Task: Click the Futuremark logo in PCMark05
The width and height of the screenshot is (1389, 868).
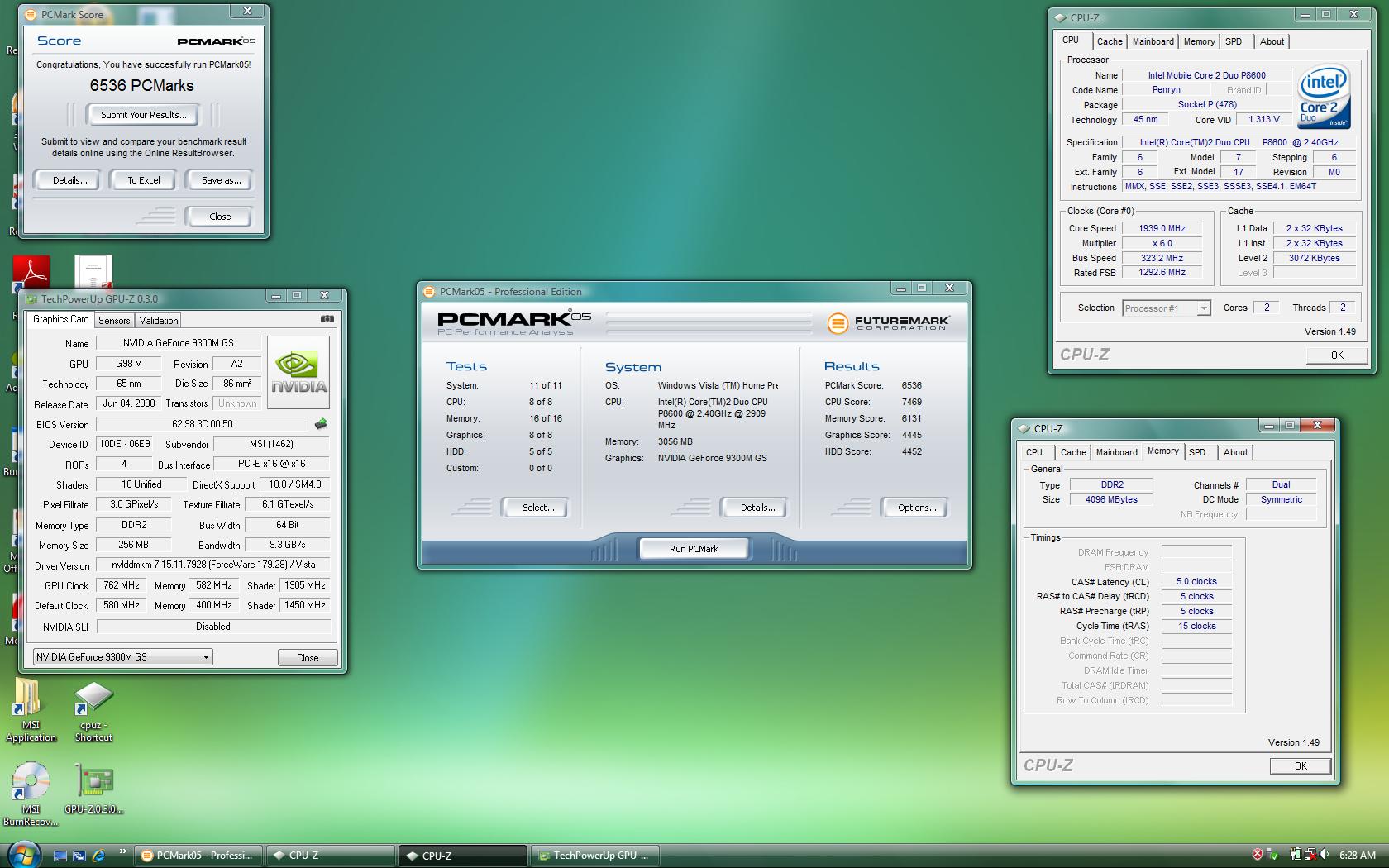Action: pos(887,323)
